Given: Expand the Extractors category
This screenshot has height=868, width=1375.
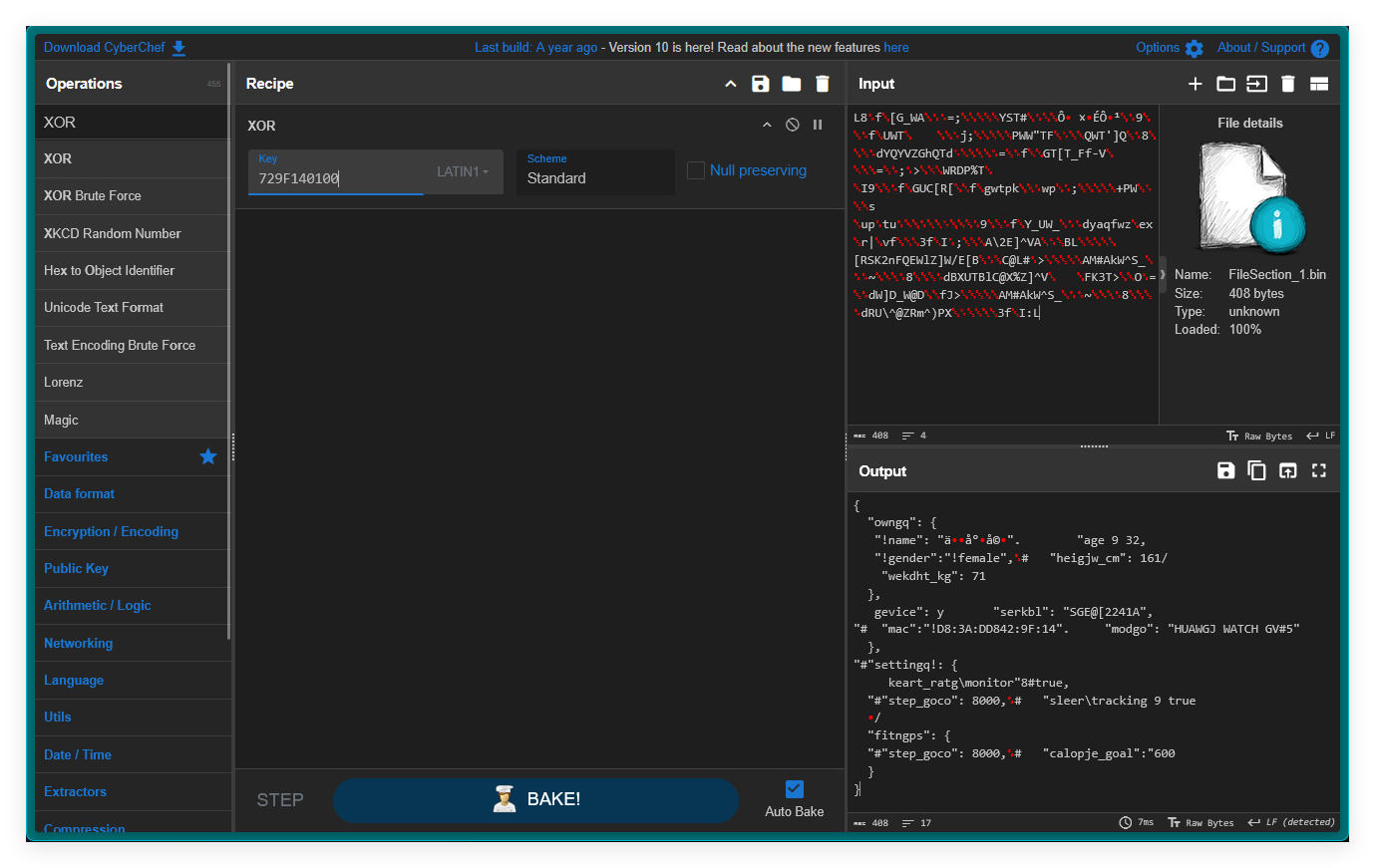Looking at the screenshot, I should [x=133, y=791].
